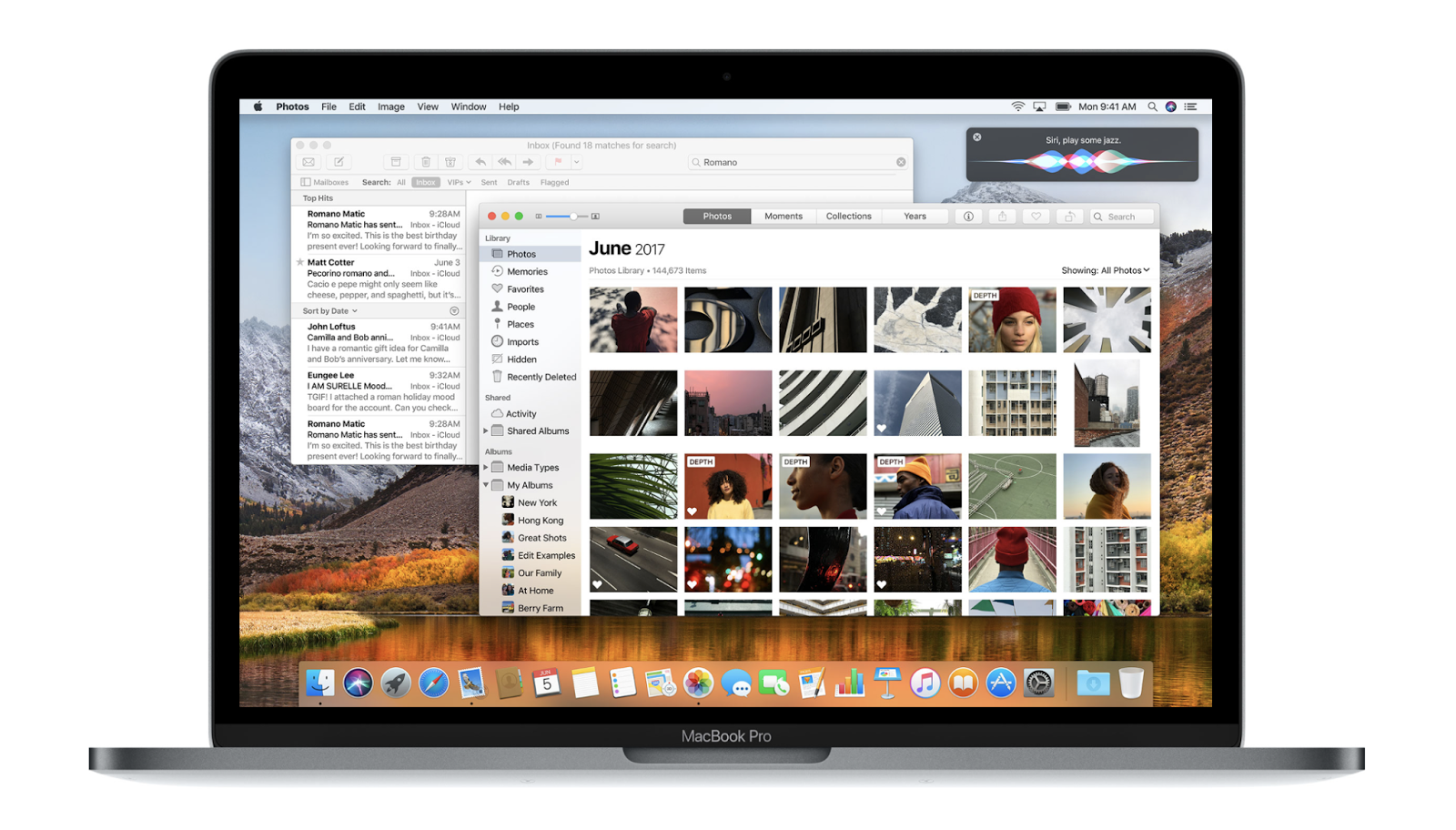Open System Preferences gear in the Dock

click(x=1038, y=683)
